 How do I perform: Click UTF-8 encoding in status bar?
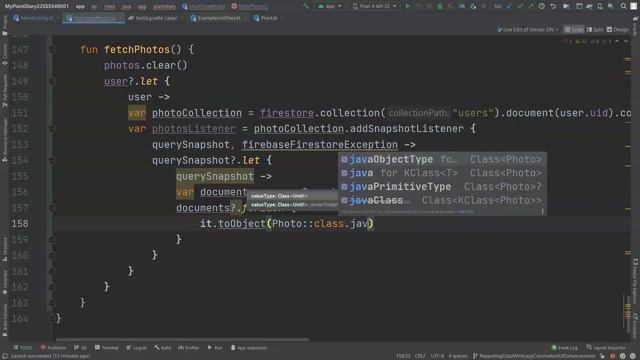[437, 356]
